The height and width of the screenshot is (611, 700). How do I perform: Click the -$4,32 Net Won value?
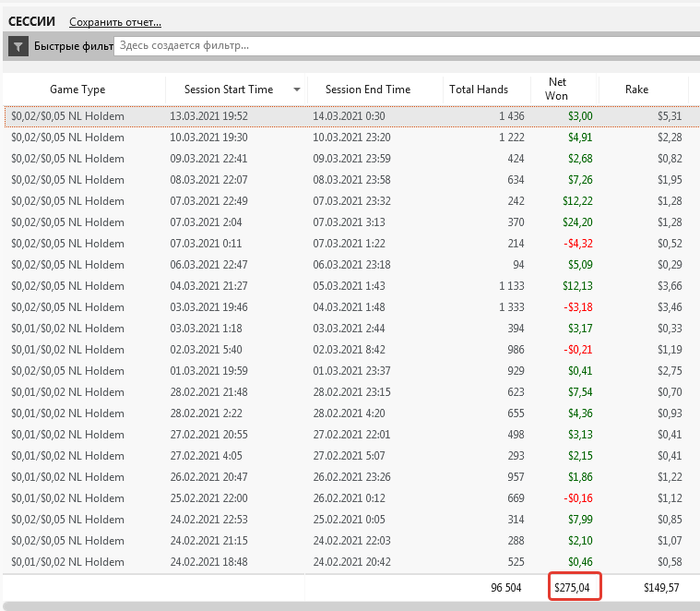pos(578,244)
